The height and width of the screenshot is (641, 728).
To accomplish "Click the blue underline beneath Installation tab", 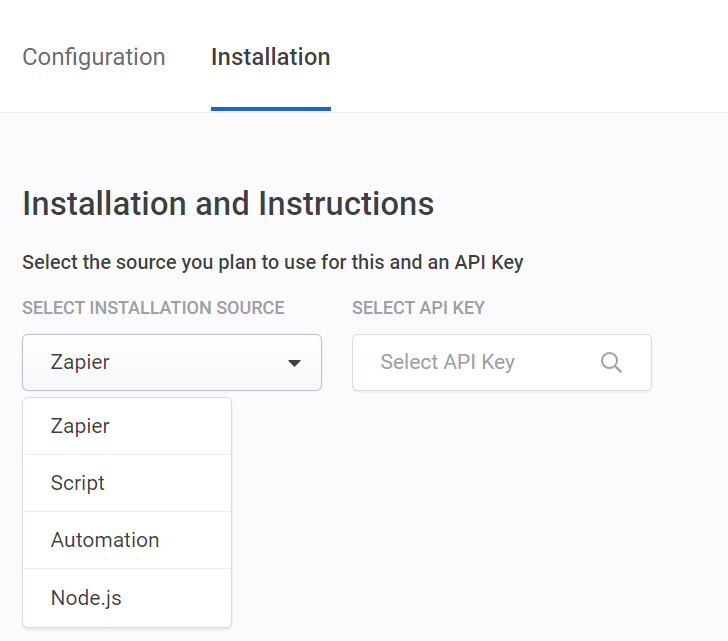I will 270,108.
